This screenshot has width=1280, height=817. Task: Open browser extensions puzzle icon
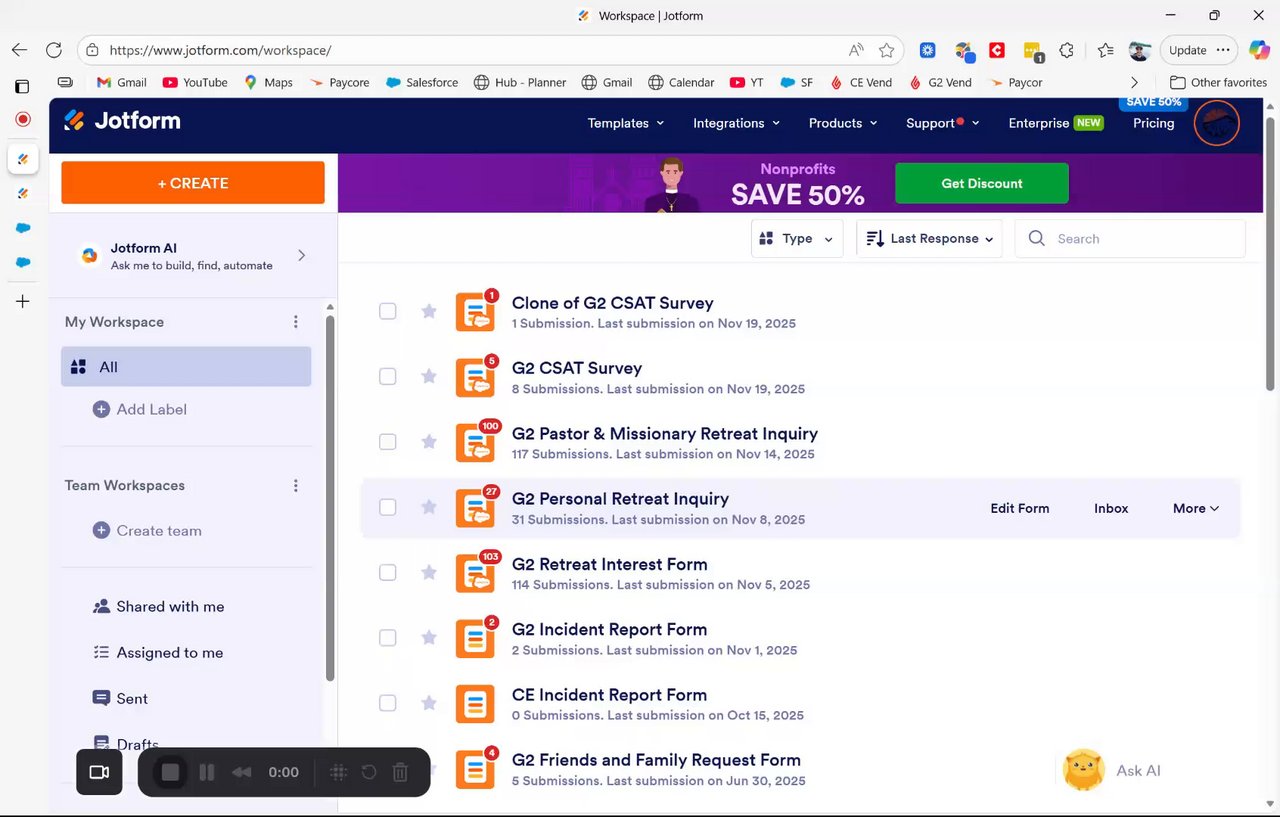point(1066,50)
